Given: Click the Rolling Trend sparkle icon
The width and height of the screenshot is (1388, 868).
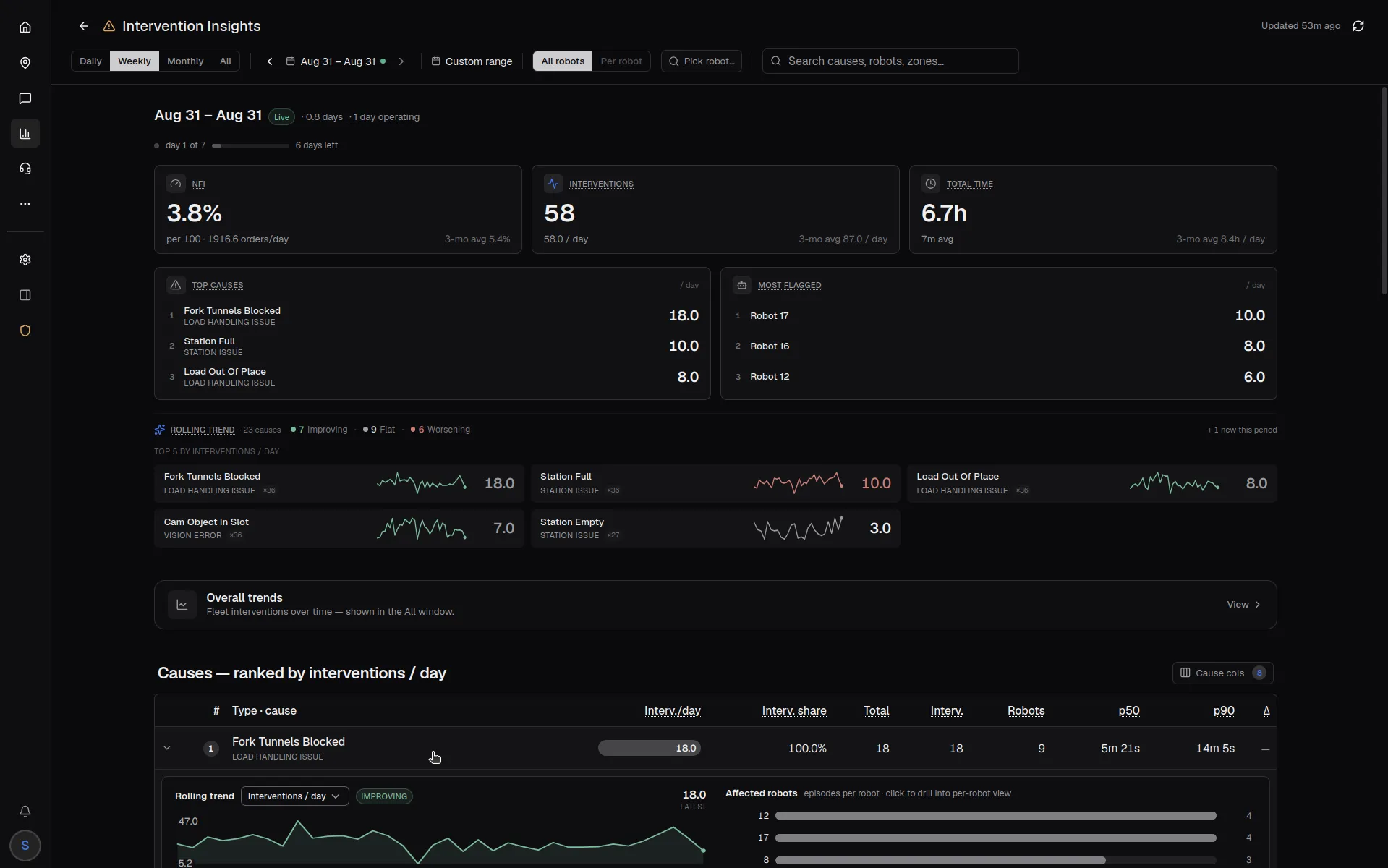Looking at the screenshot, I should 160,430.
